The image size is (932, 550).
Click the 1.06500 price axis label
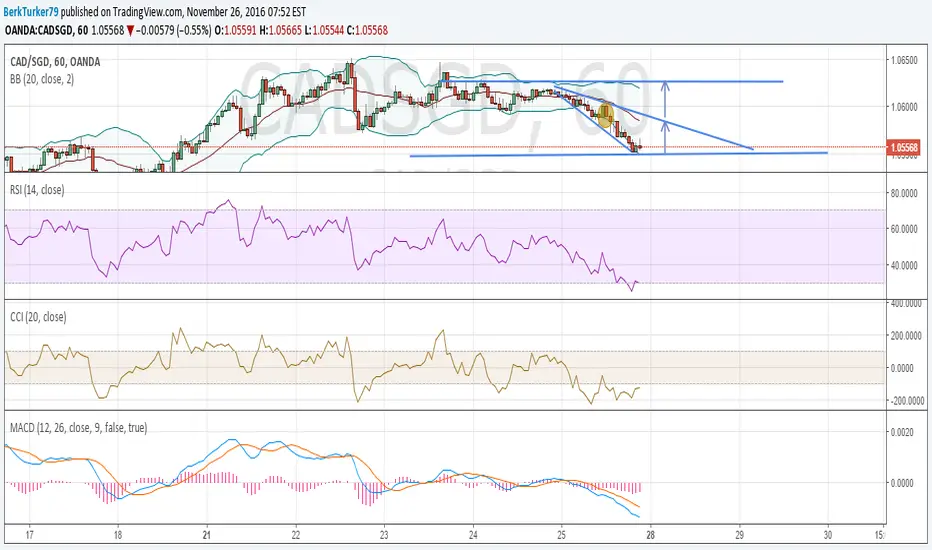click(903, 61)
